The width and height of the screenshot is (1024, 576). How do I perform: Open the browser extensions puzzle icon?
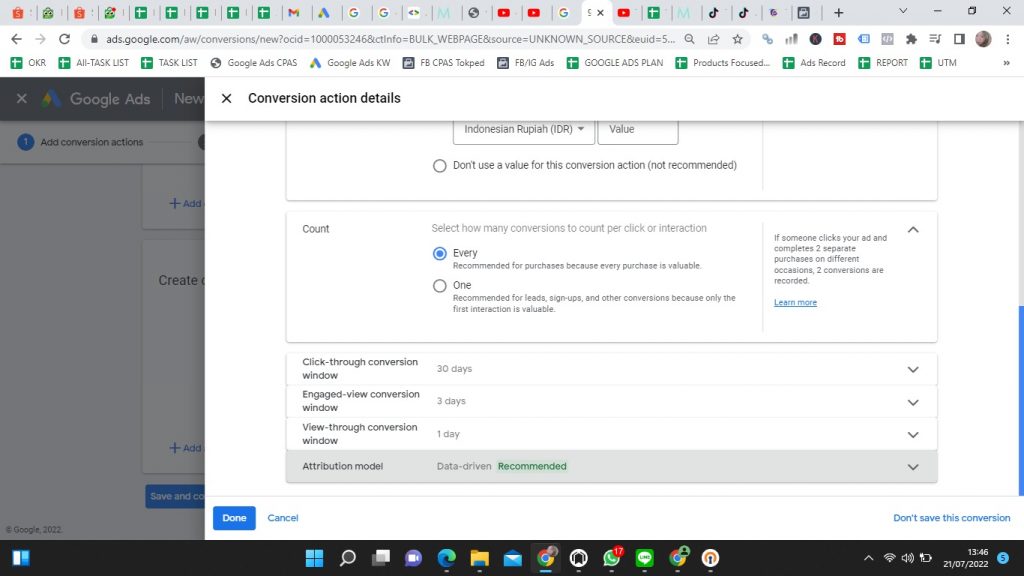click(911, 39)
